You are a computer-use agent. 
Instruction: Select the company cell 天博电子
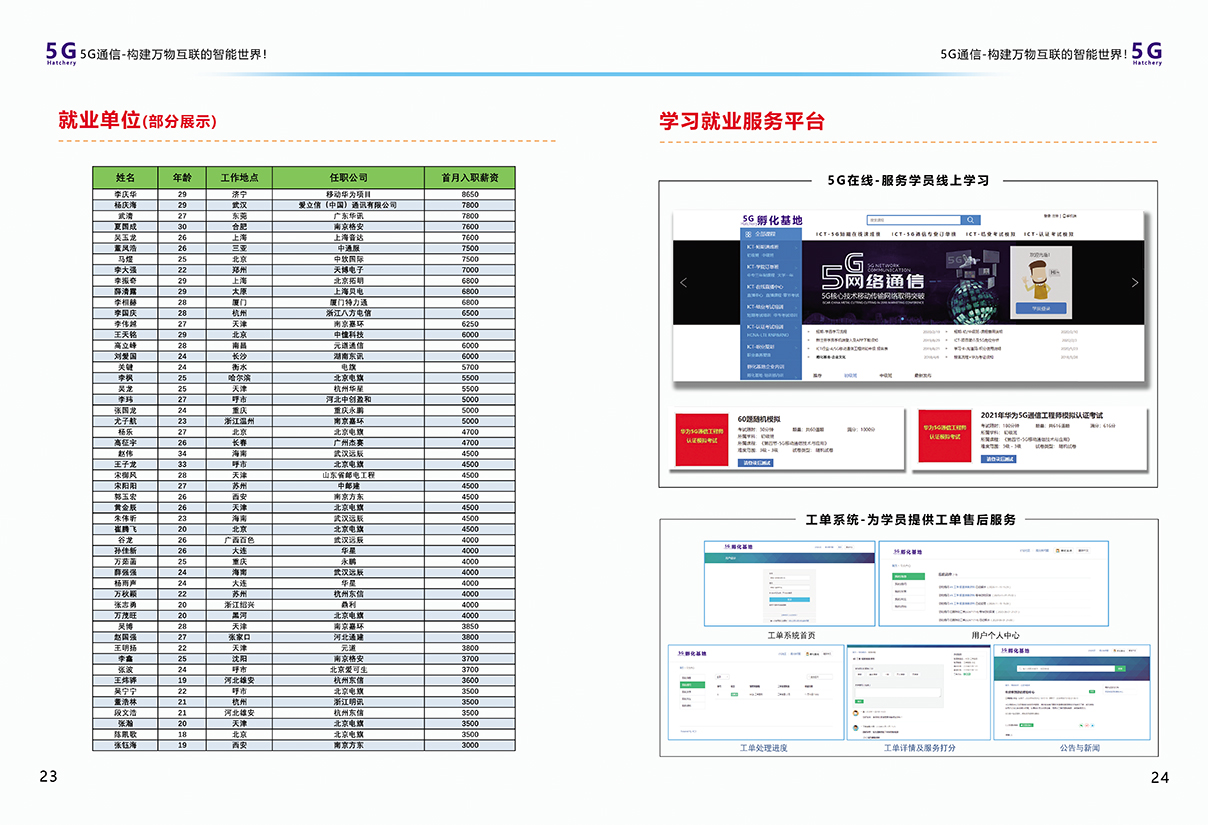[349, 270]
